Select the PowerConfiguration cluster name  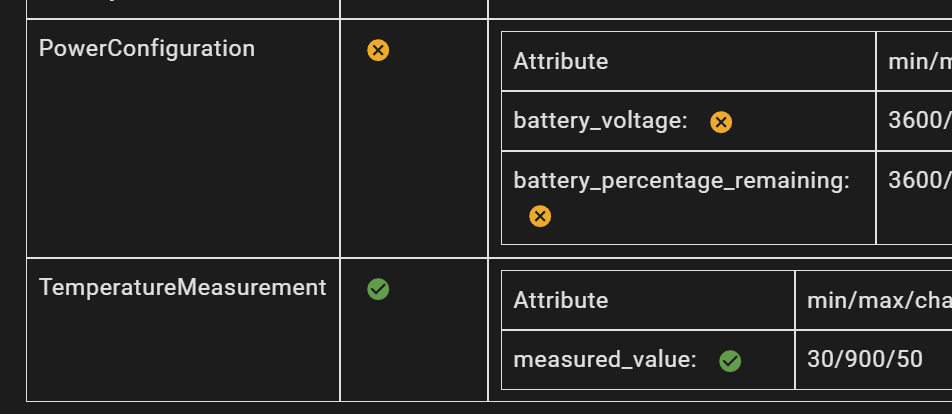coord(147,48)
